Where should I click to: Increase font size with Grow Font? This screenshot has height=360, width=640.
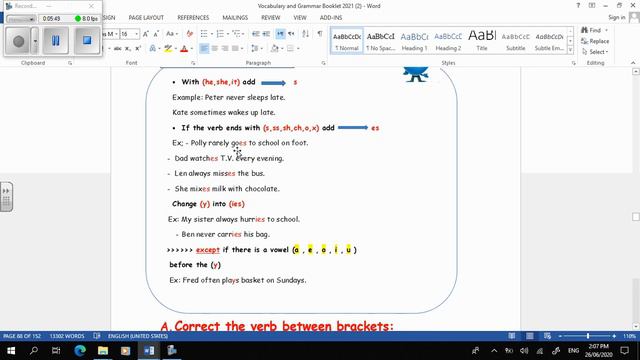146,34
